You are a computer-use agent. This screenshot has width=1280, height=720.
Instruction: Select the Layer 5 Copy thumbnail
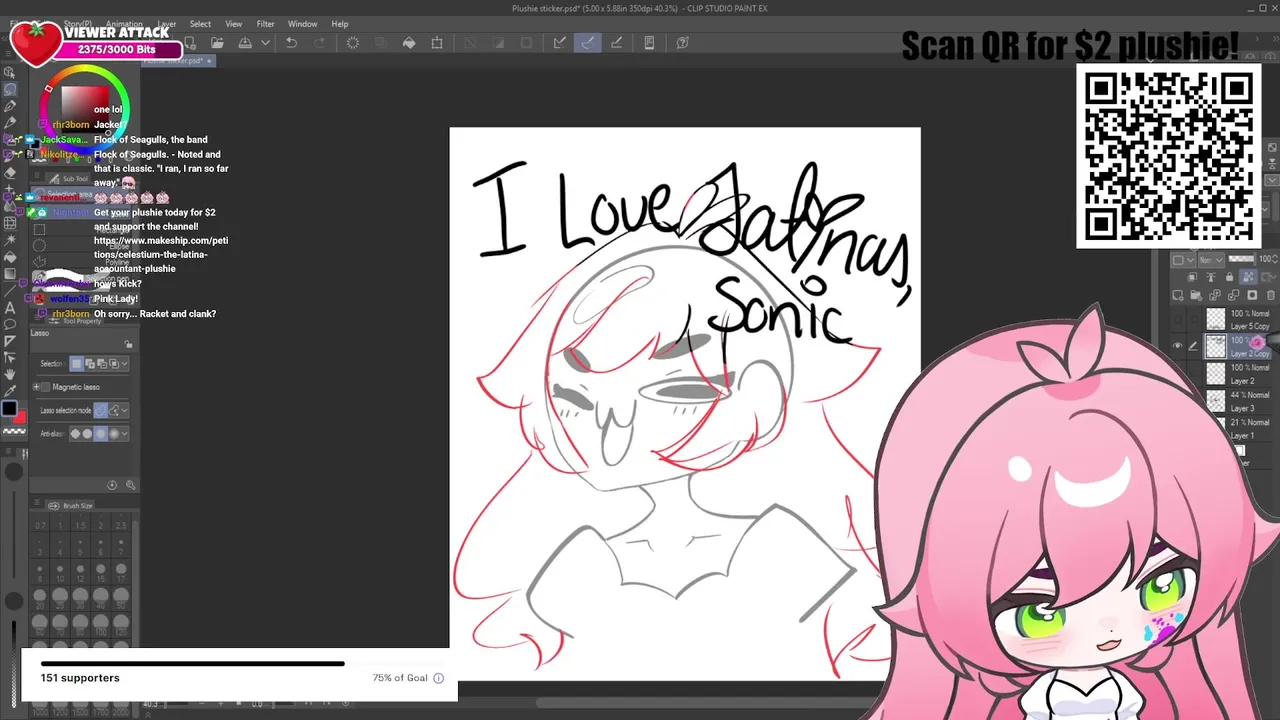(x=1216, y=319)
